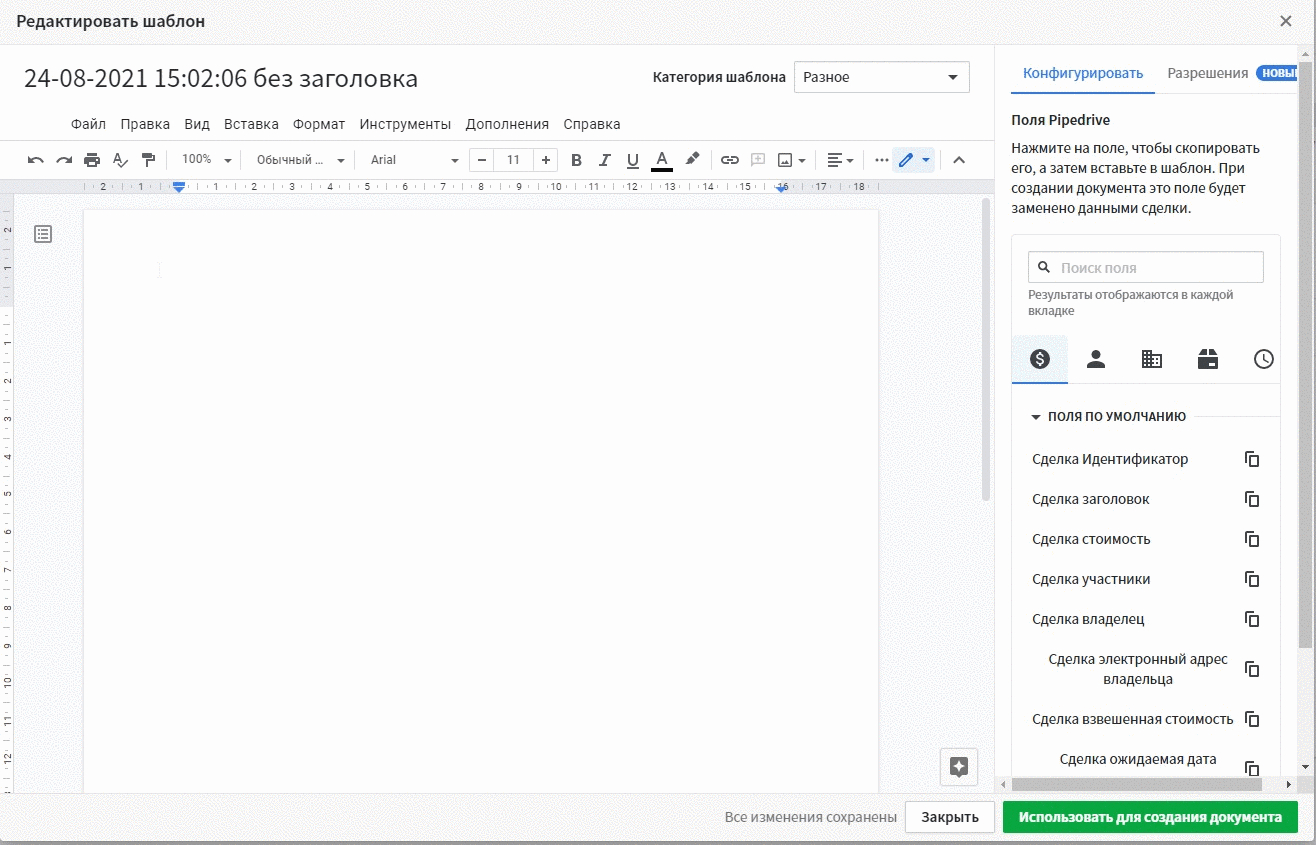This screenshot has width=1316, height=845.
Task: Click the undo arrow icon
Action: click(36, 160)
